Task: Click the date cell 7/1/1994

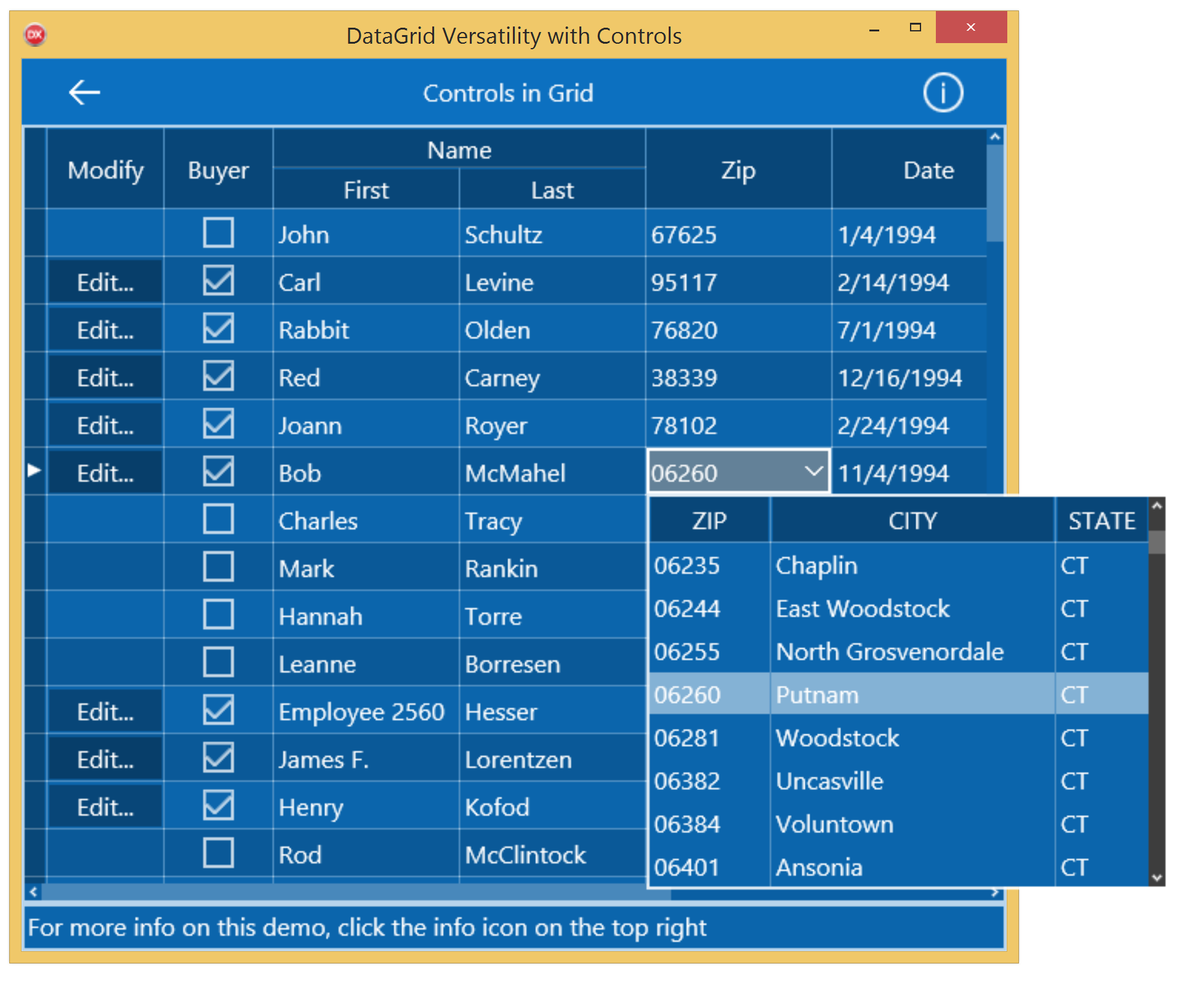Action: coord(910,330)
